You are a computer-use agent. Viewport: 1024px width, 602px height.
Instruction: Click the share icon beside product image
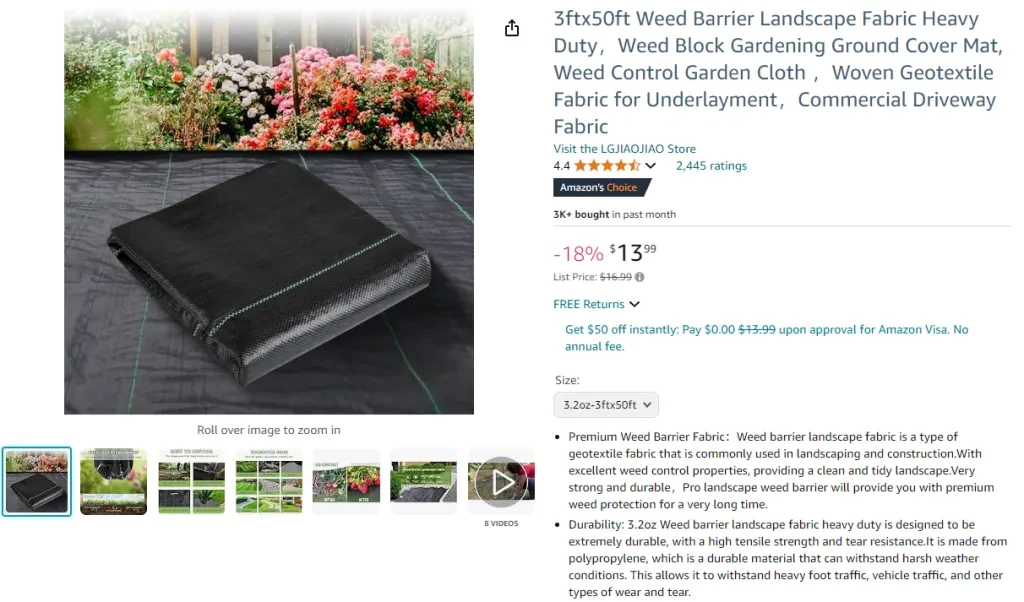click(512, 28)
